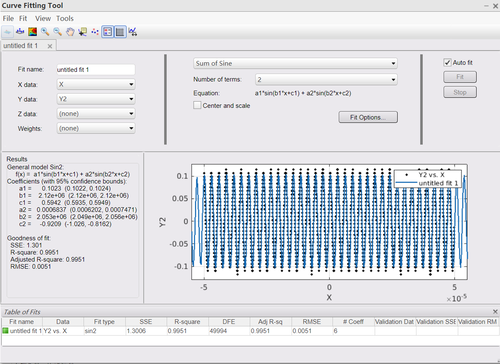This screenshot has height=364, width=500.
Task: Toggle the Auto fit checkbox
Action: tap(447, 62)
